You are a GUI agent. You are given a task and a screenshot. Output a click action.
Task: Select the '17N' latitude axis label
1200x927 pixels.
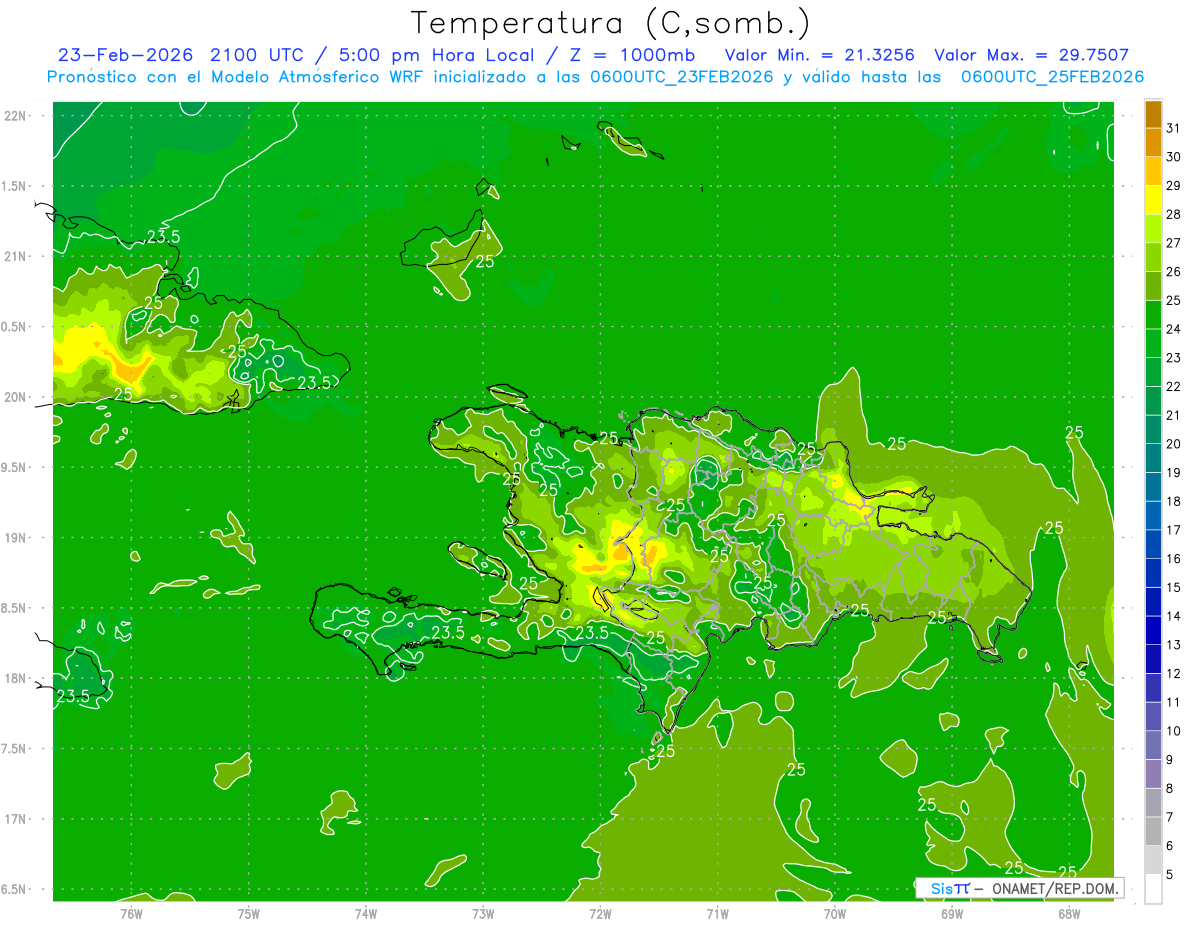click(14, 819)
